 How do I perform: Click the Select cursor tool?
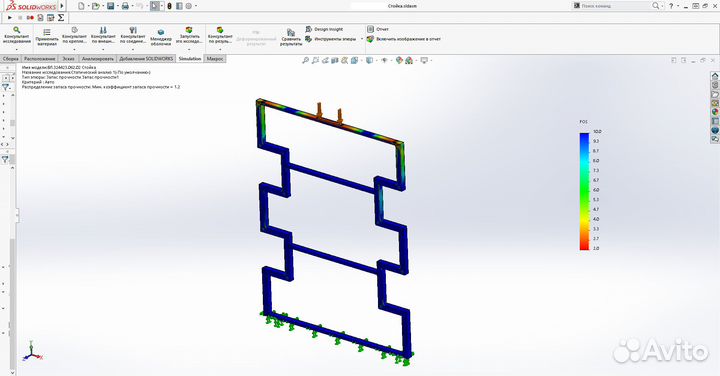(x=154, y=6)
